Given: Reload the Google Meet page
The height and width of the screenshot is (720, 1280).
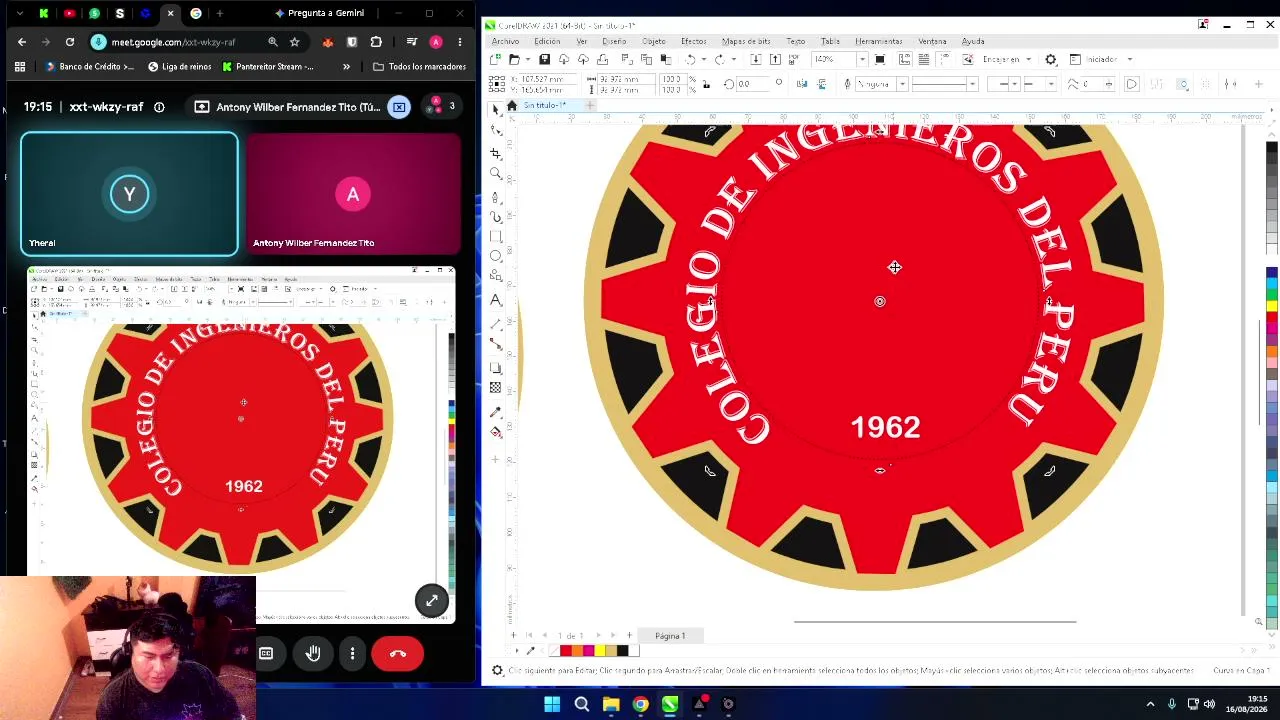Looking at the screenshot, I should (69, 42).
